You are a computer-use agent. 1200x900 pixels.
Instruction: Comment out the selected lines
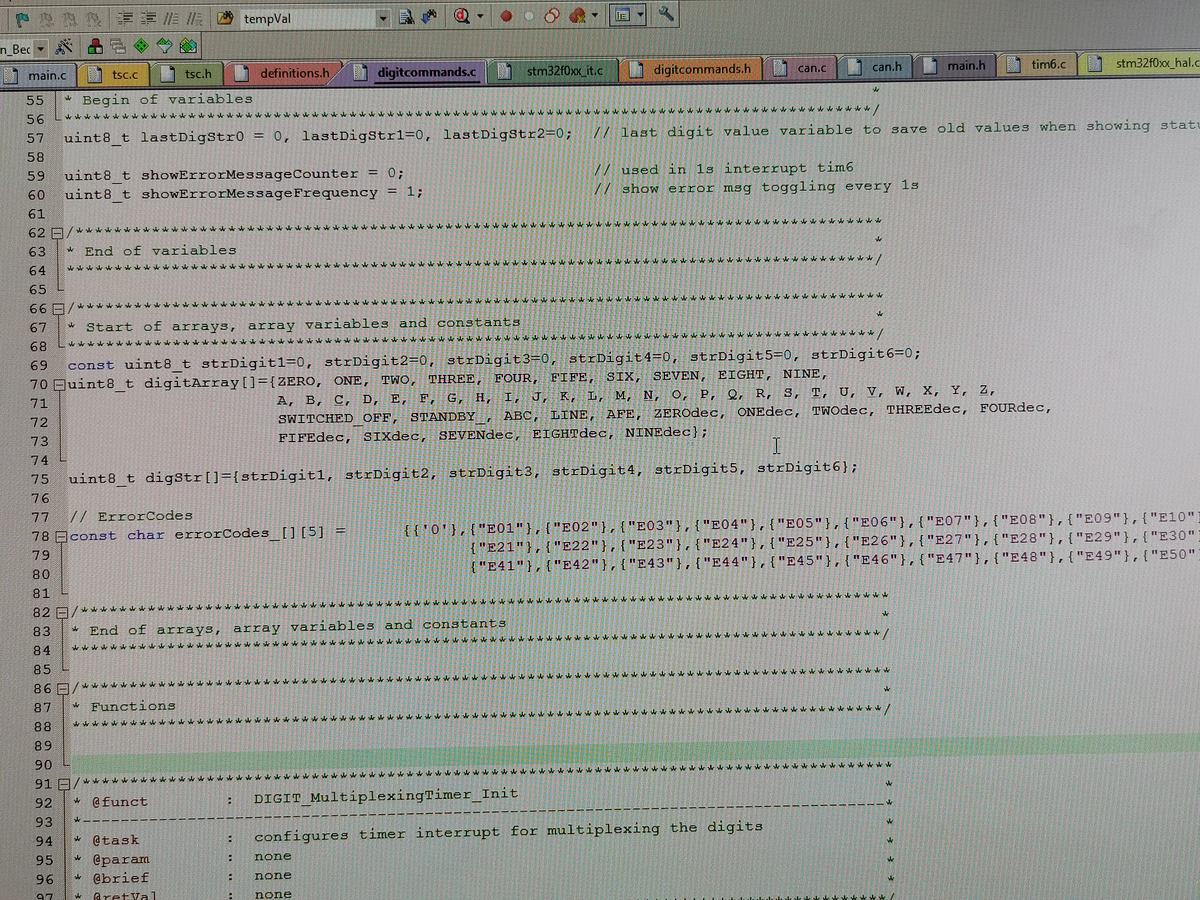(x=171, y=18)
